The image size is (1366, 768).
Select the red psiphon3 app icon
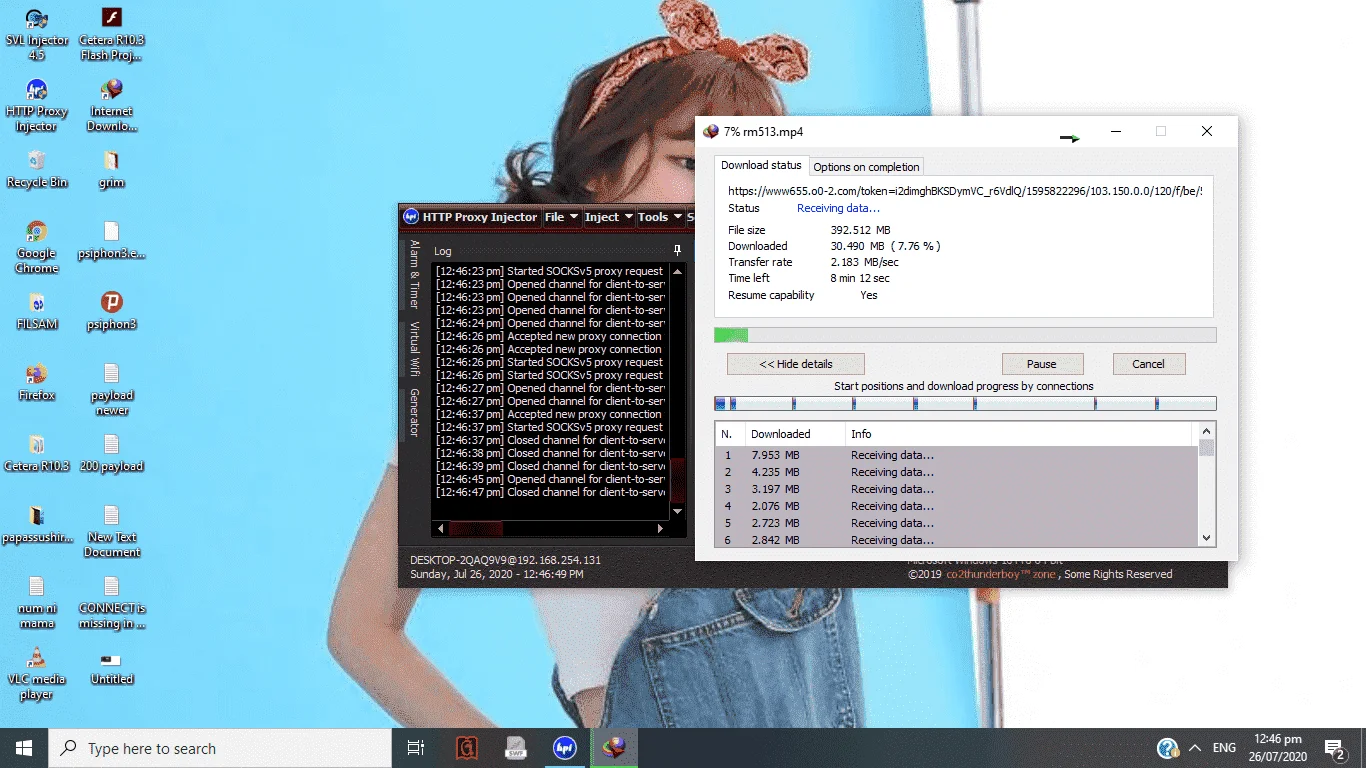(112, 311)
